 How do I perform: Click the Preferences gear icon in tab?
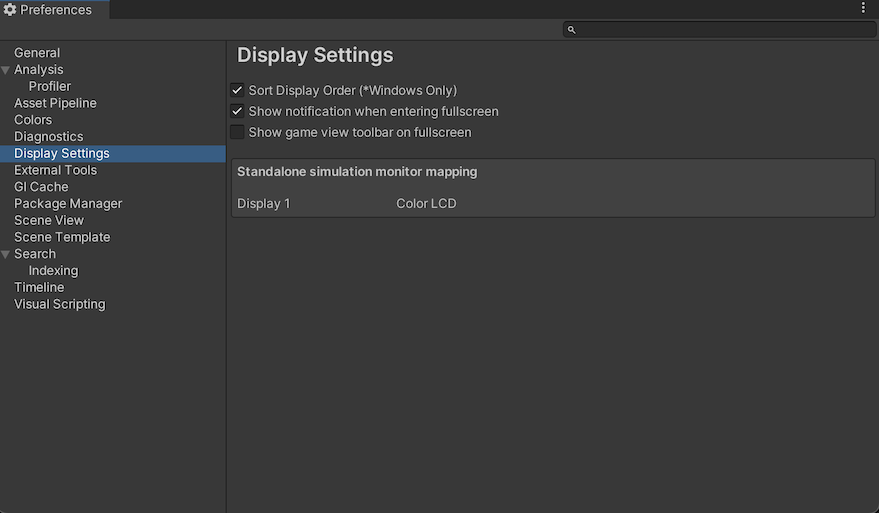10,10
